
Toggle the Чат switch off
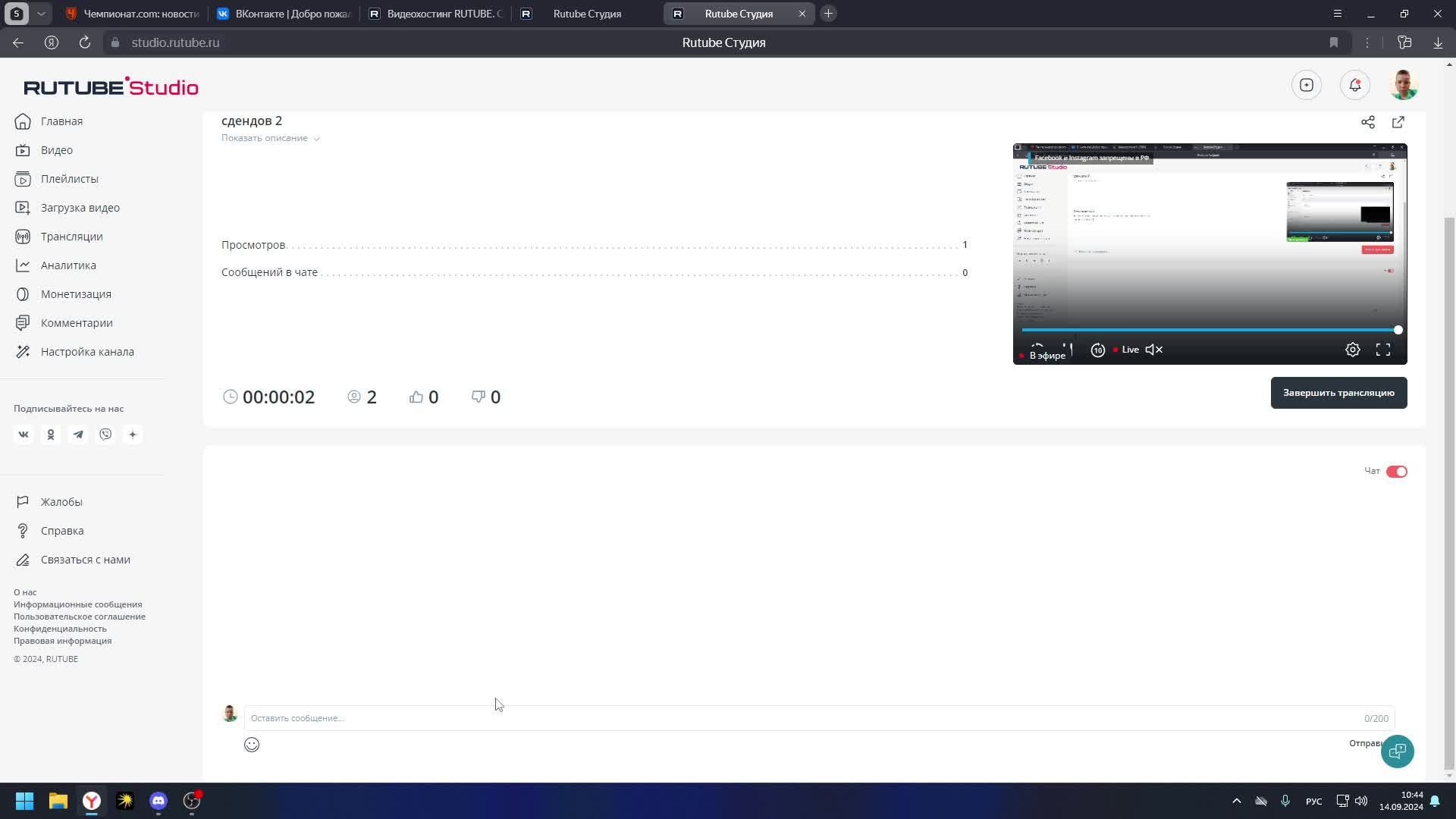[x=1396, y=472]
